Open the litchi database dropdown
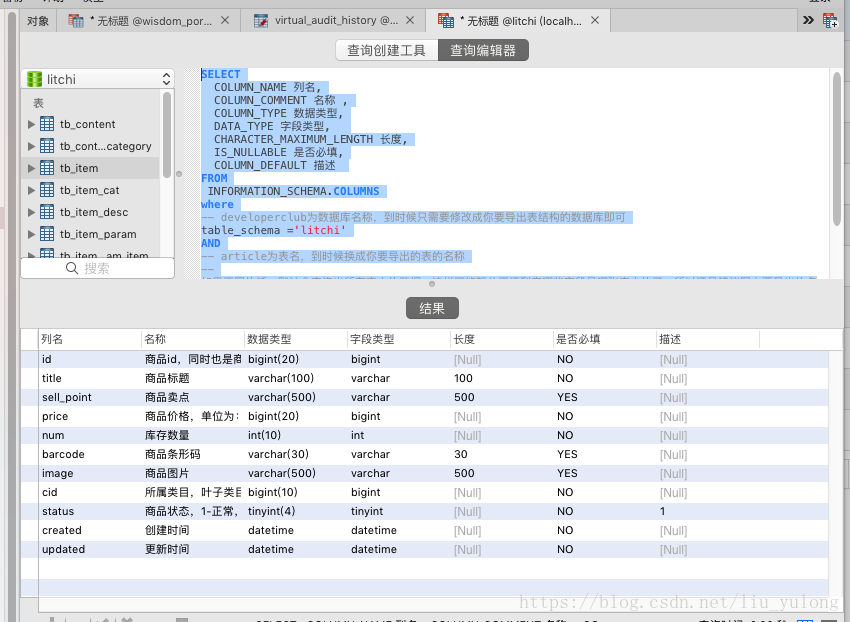850x622 pixels. click(x=98, y=79)
